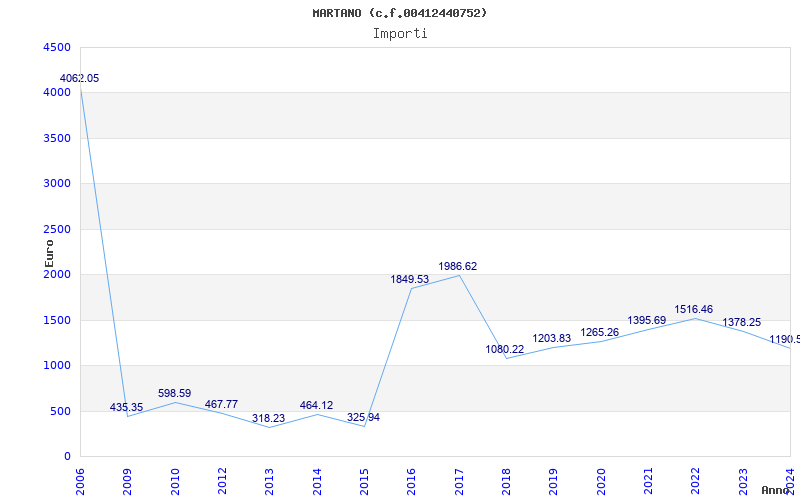The image size is (800, 500).
Task: Click the x-axis year 2006
Action: (x=80, y=482)
